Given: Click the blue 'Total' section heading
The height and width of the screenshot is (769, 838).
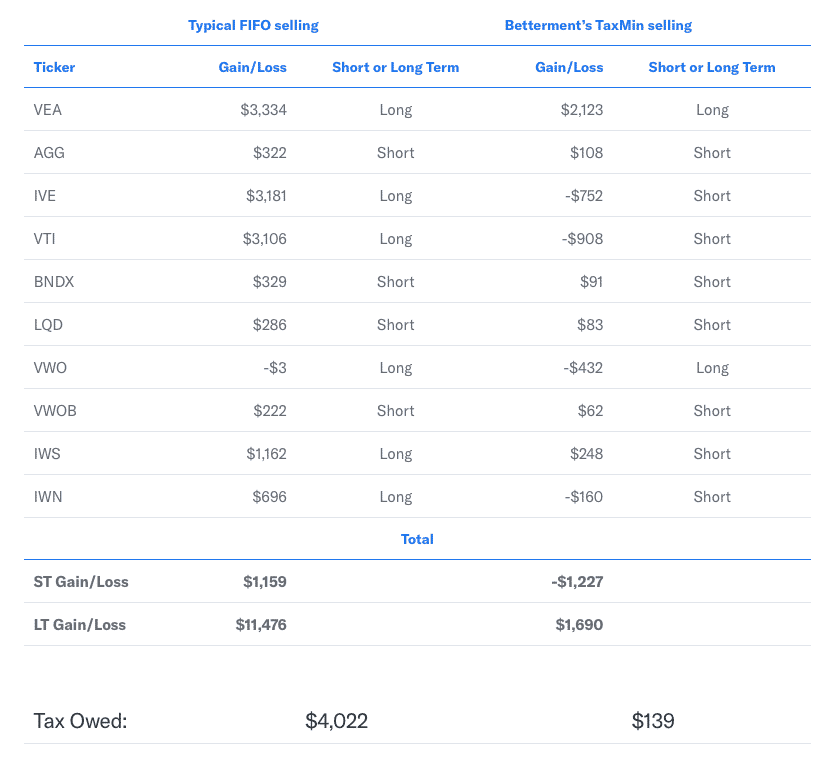Looking at the screenshot, I should click(x=417, y=539).
